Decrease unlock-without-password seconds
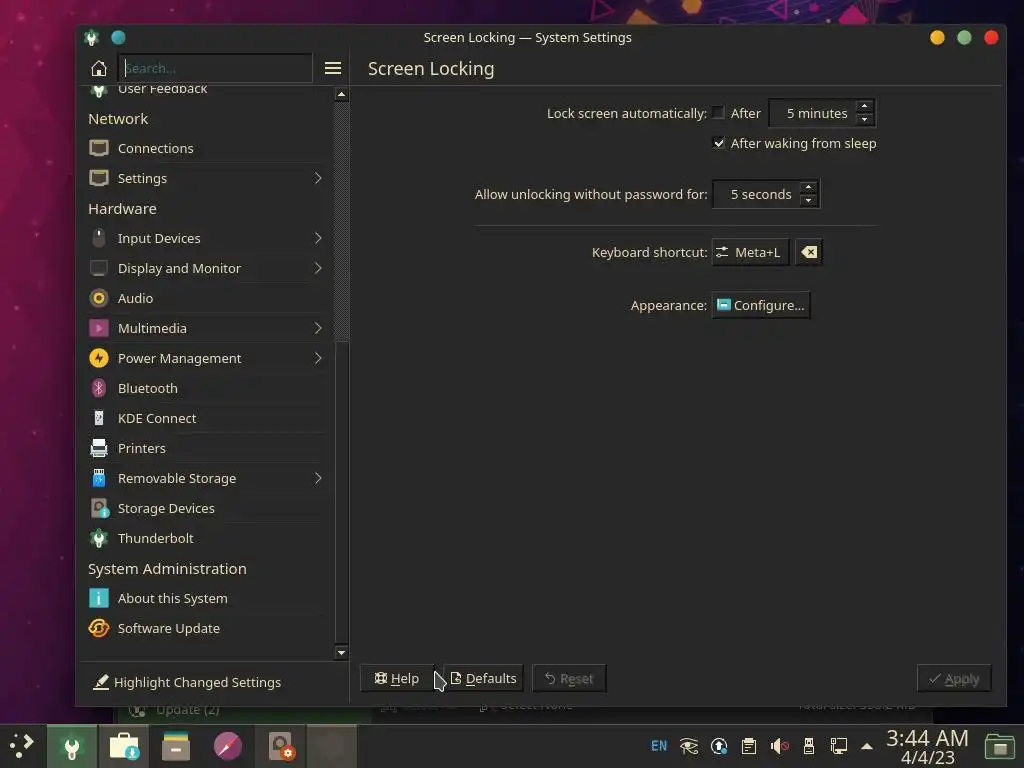 (808, 200)
